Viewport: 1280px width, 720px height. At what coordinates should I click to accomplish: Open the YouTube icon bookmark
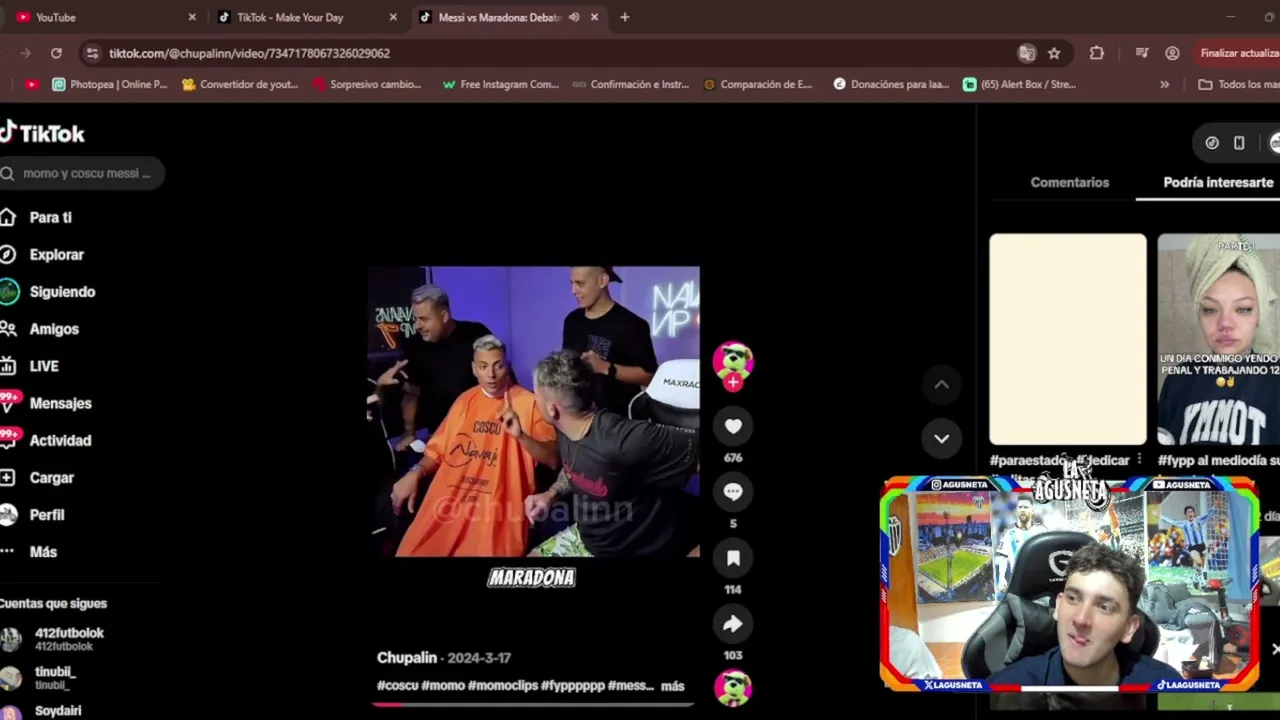pyautogui.click(x=32, y=84)
